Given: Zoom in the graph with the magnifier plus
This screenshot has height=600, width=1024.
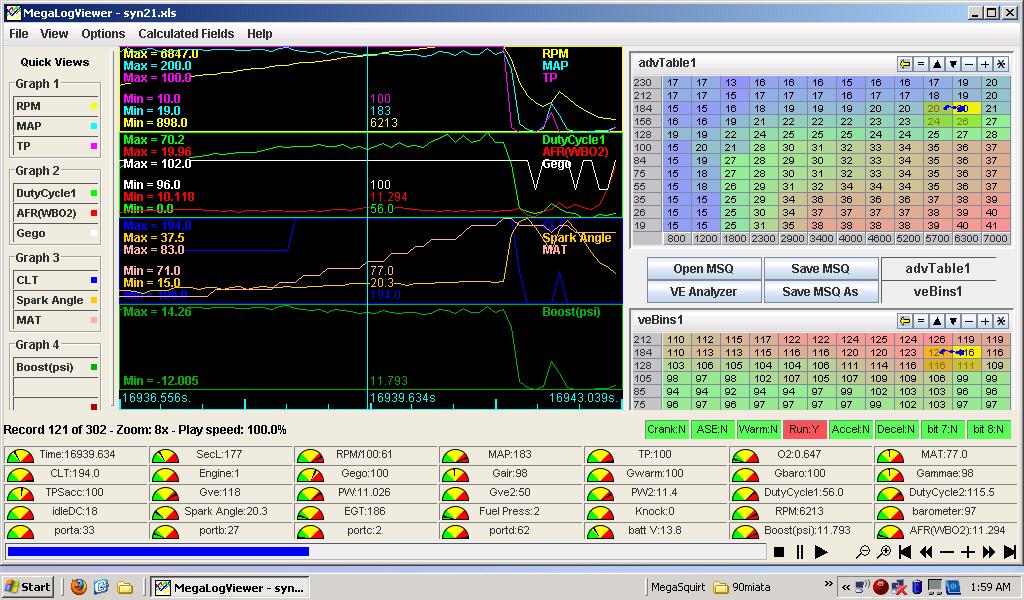Looking at the screenshot, I should coord(884,552).
